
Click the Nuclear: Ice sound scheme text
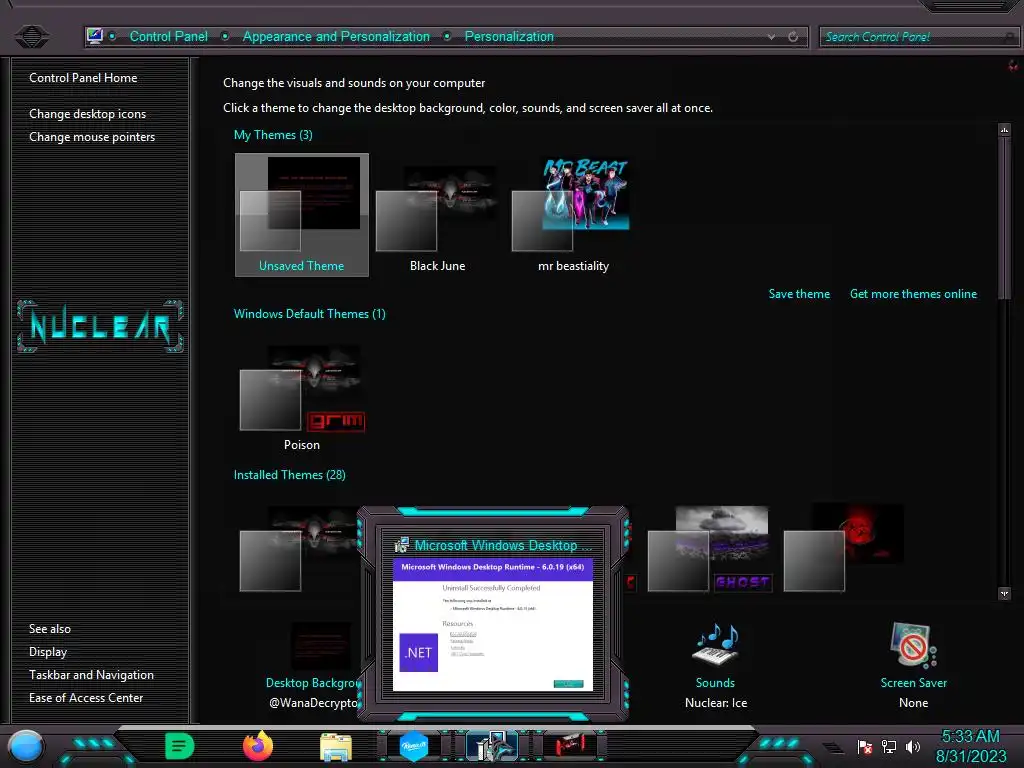click(x=716, y=703)
